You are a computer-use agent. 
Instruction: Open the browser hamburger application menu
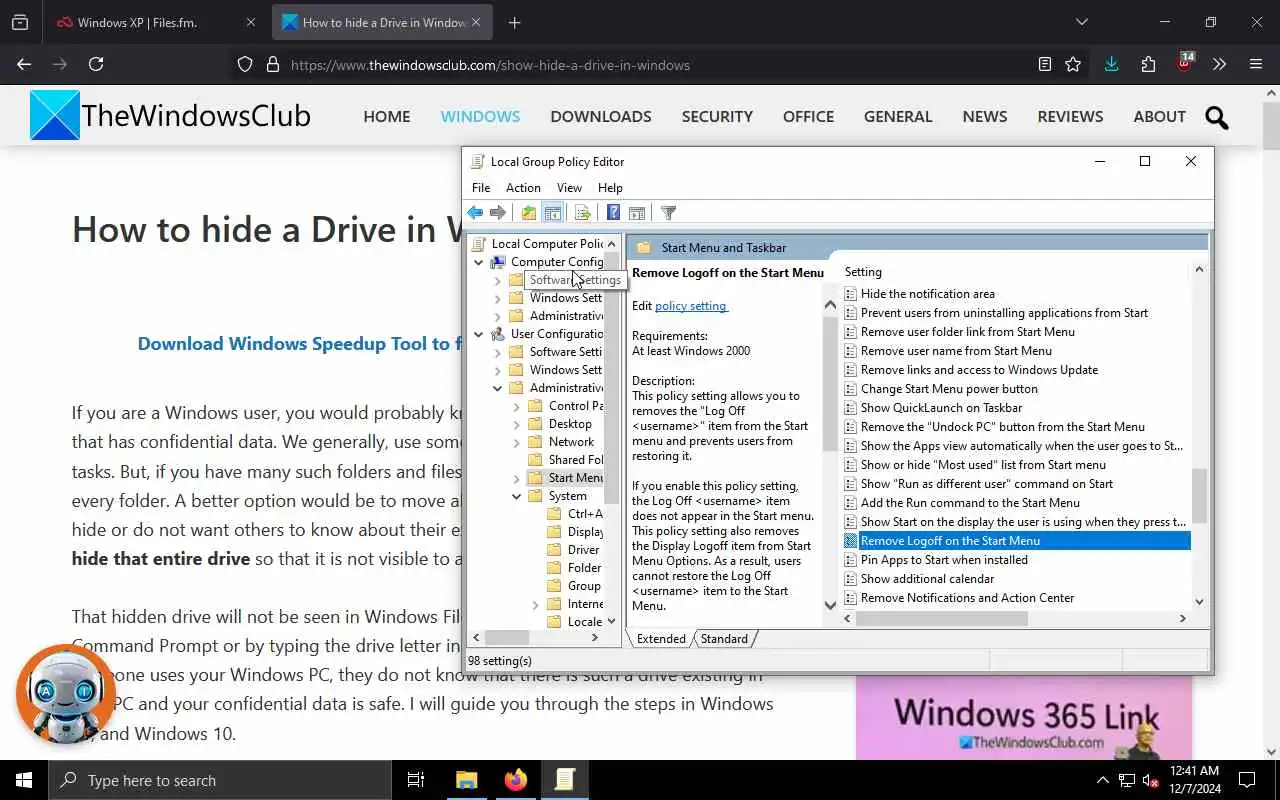tap(1256, 64)
